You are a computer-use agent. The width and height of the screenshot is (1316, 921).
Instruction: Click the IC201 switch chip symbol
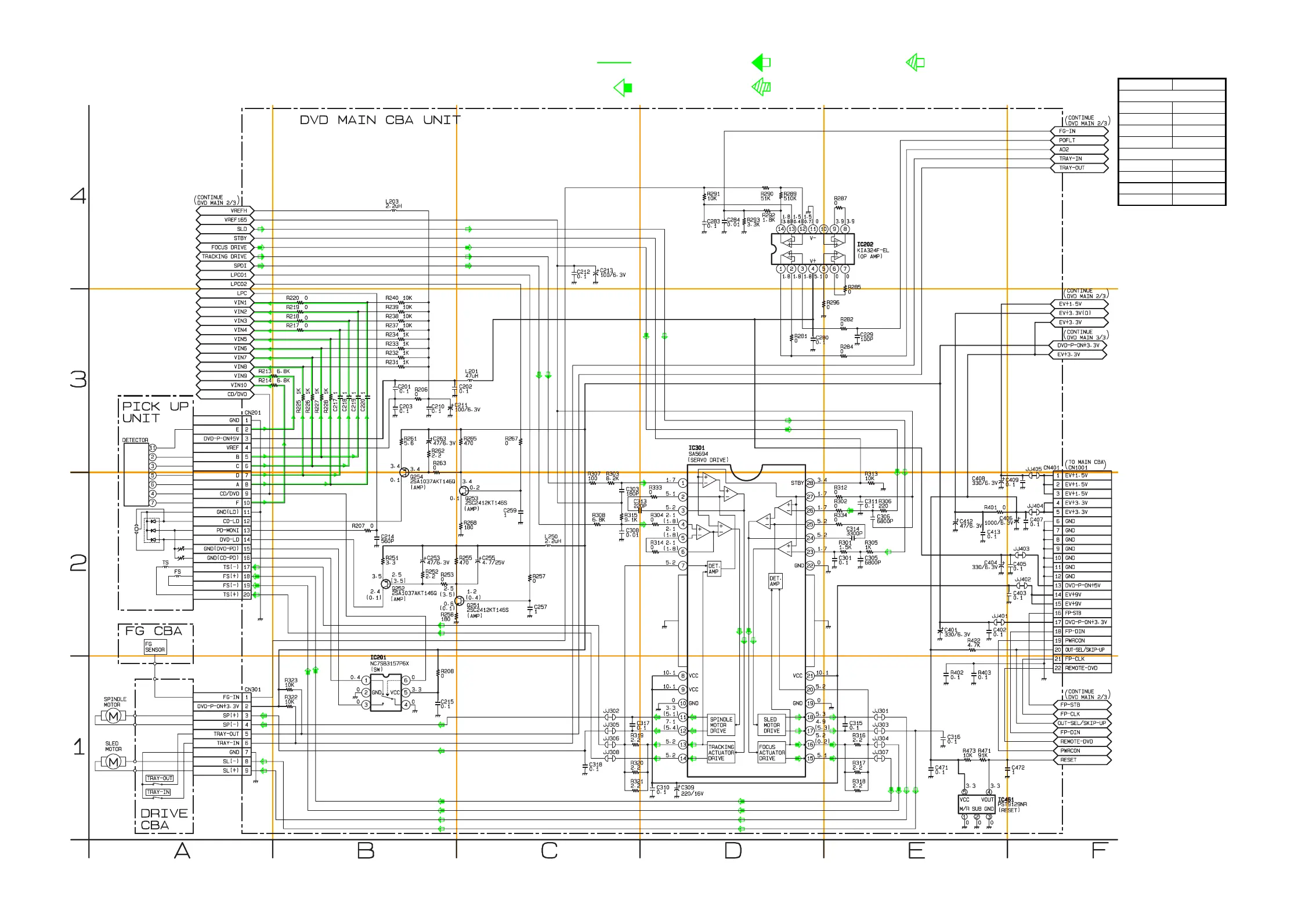[386, 692]
